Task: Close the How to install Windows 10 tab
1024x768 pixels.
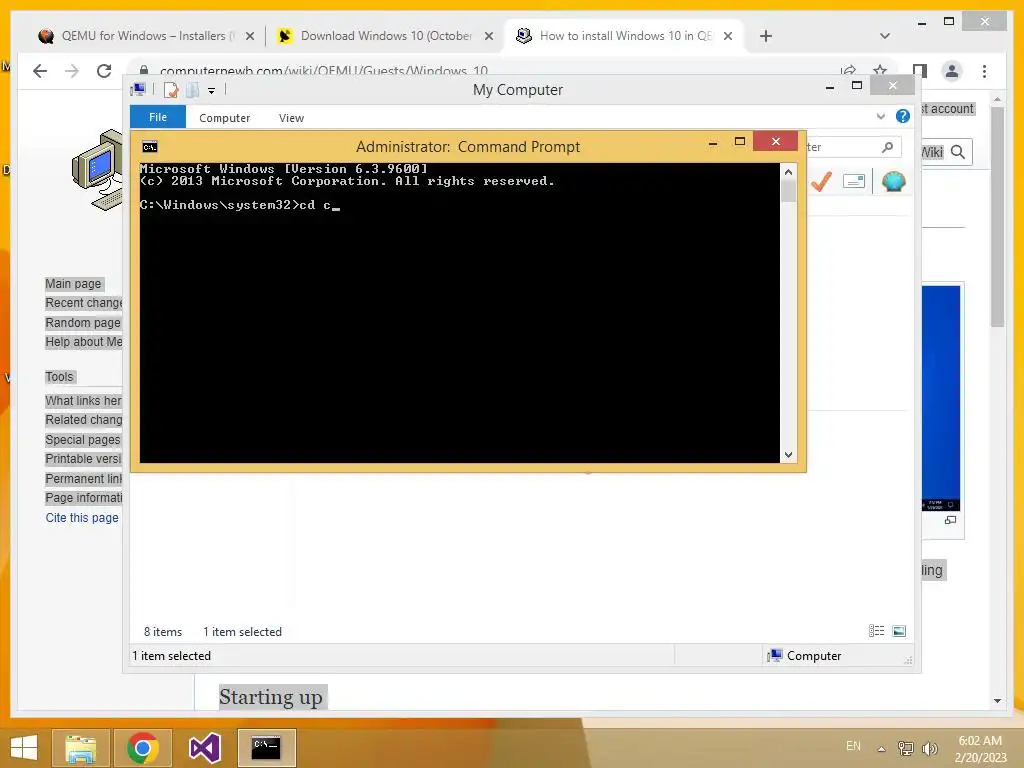Action: (728, 36)
